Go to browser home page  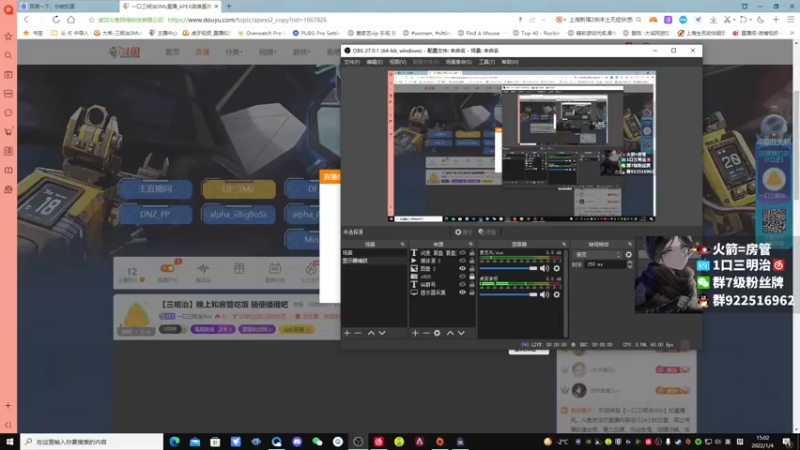pyautogui.click(x=71, y=19)
